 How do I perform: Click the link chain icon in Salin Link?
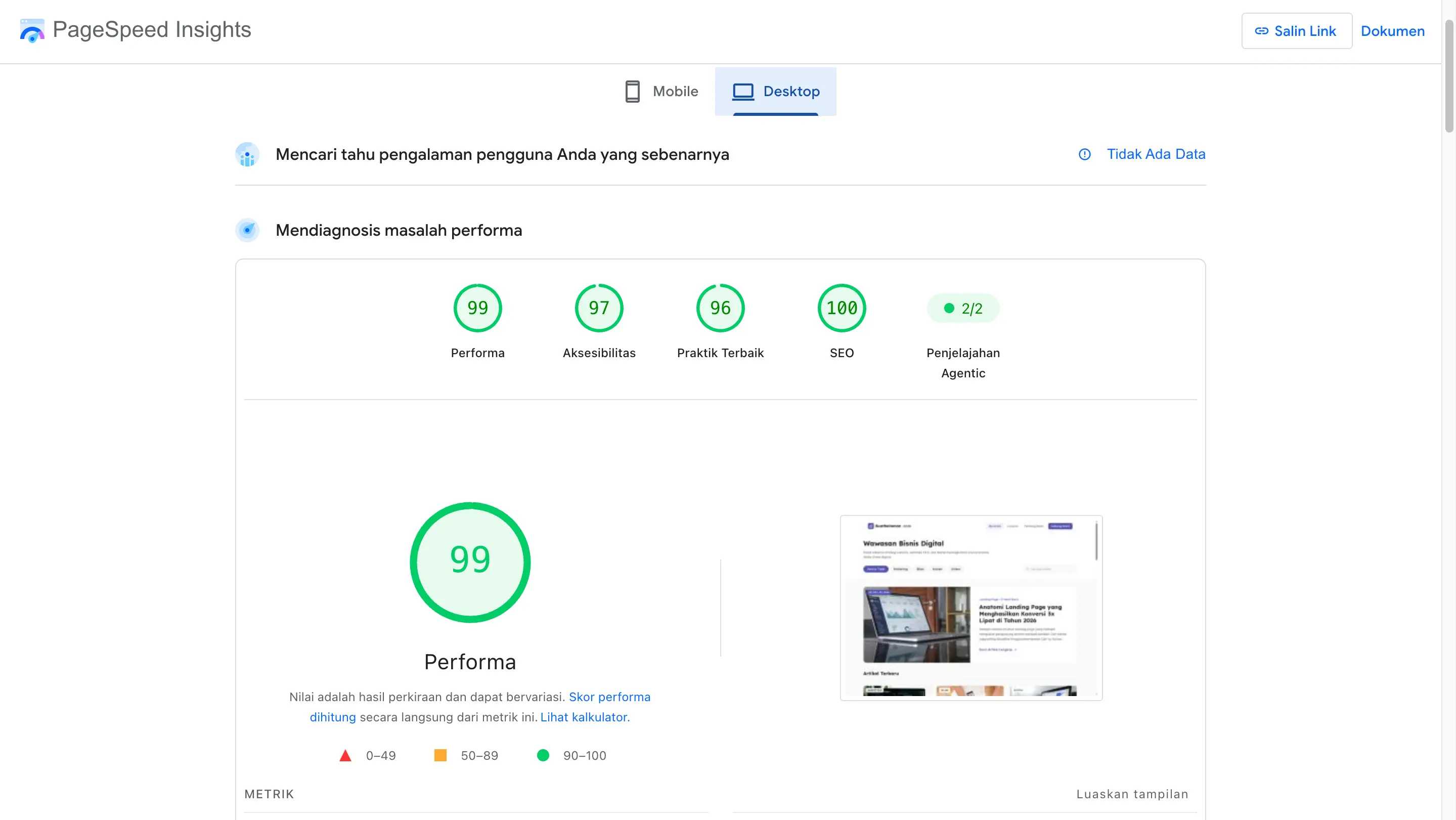click(x=1262, y=31)
